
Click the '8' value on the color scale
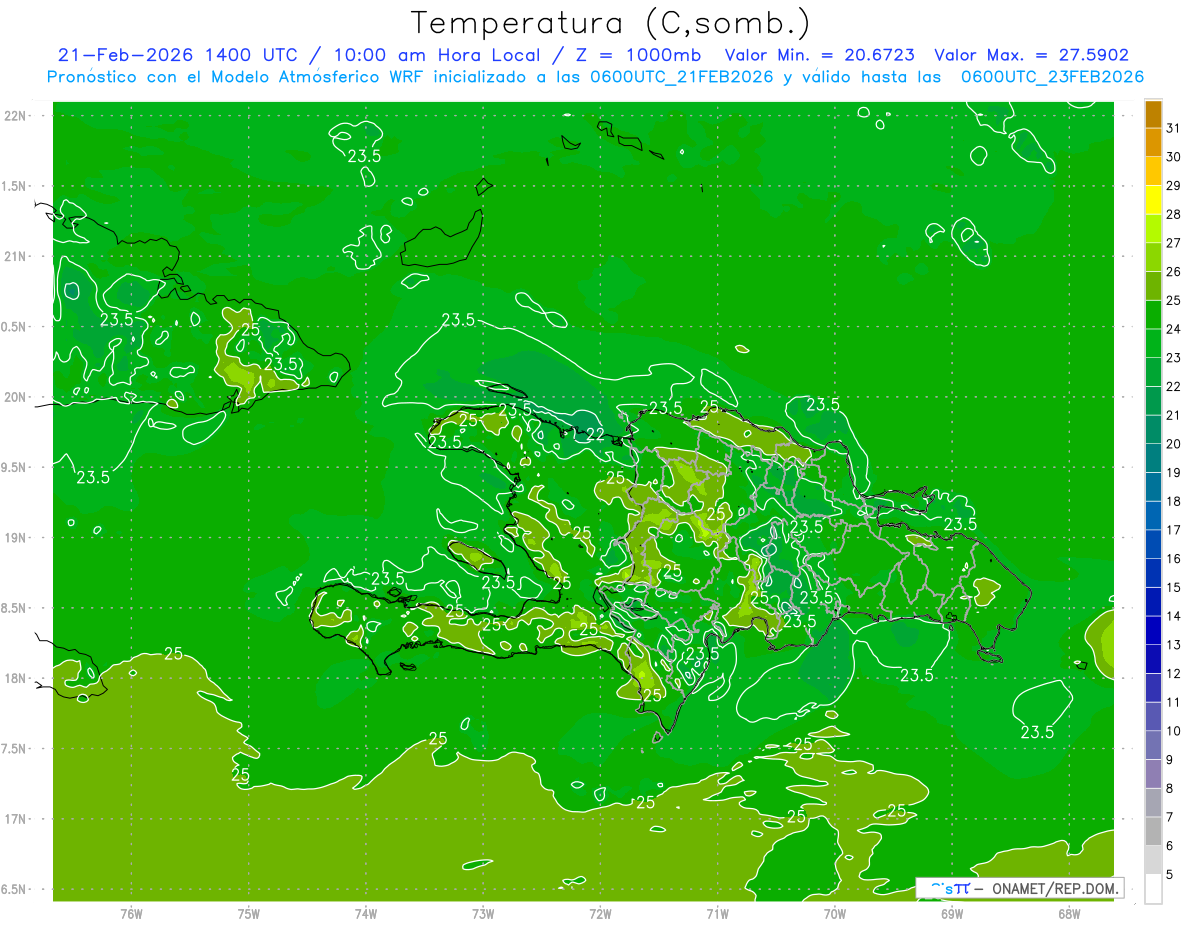point(1171,789)
